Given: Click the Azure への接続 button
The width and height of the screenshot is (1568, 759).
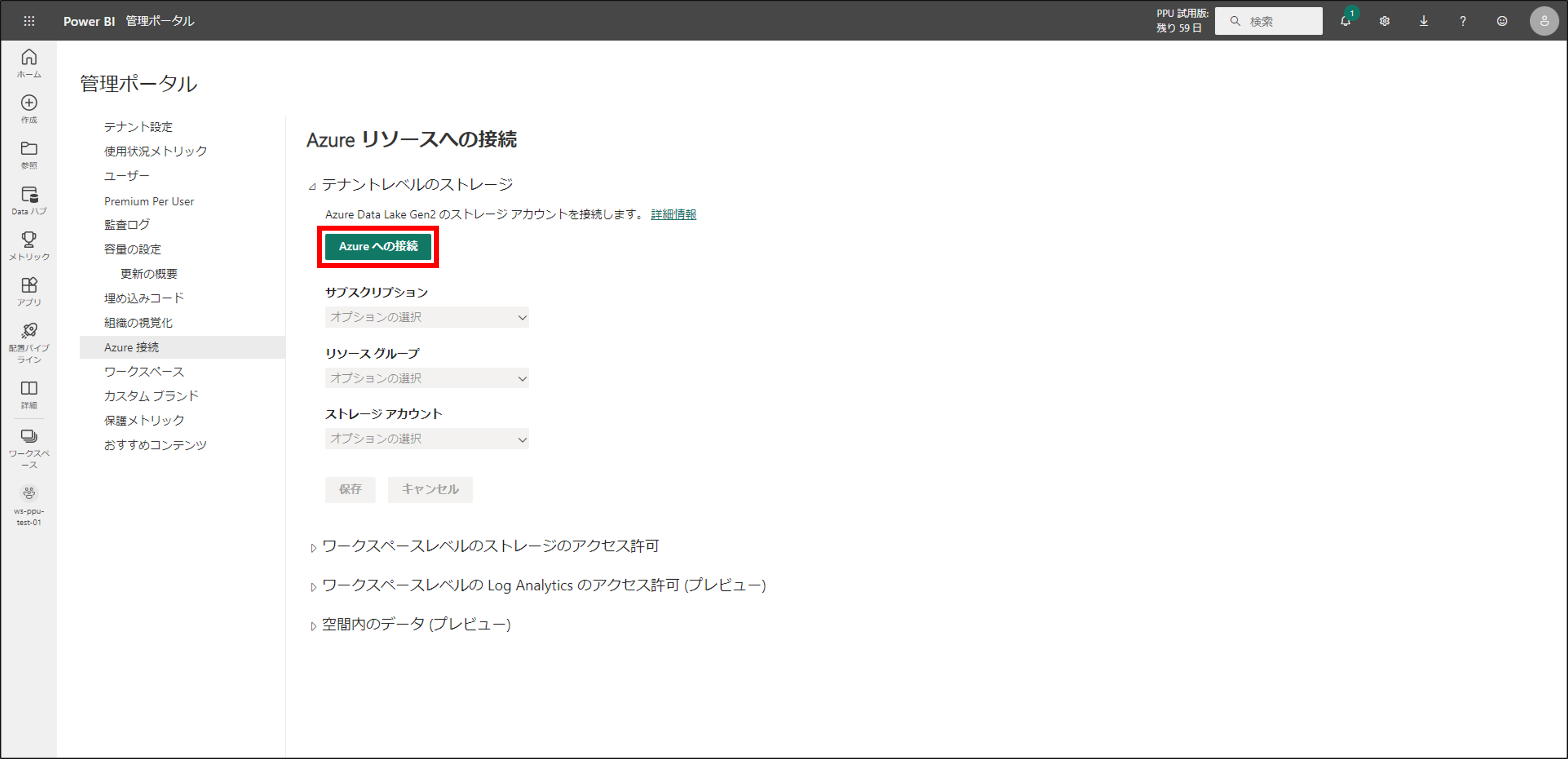Looking at the screenshot, I should click(x=378, y=247).
